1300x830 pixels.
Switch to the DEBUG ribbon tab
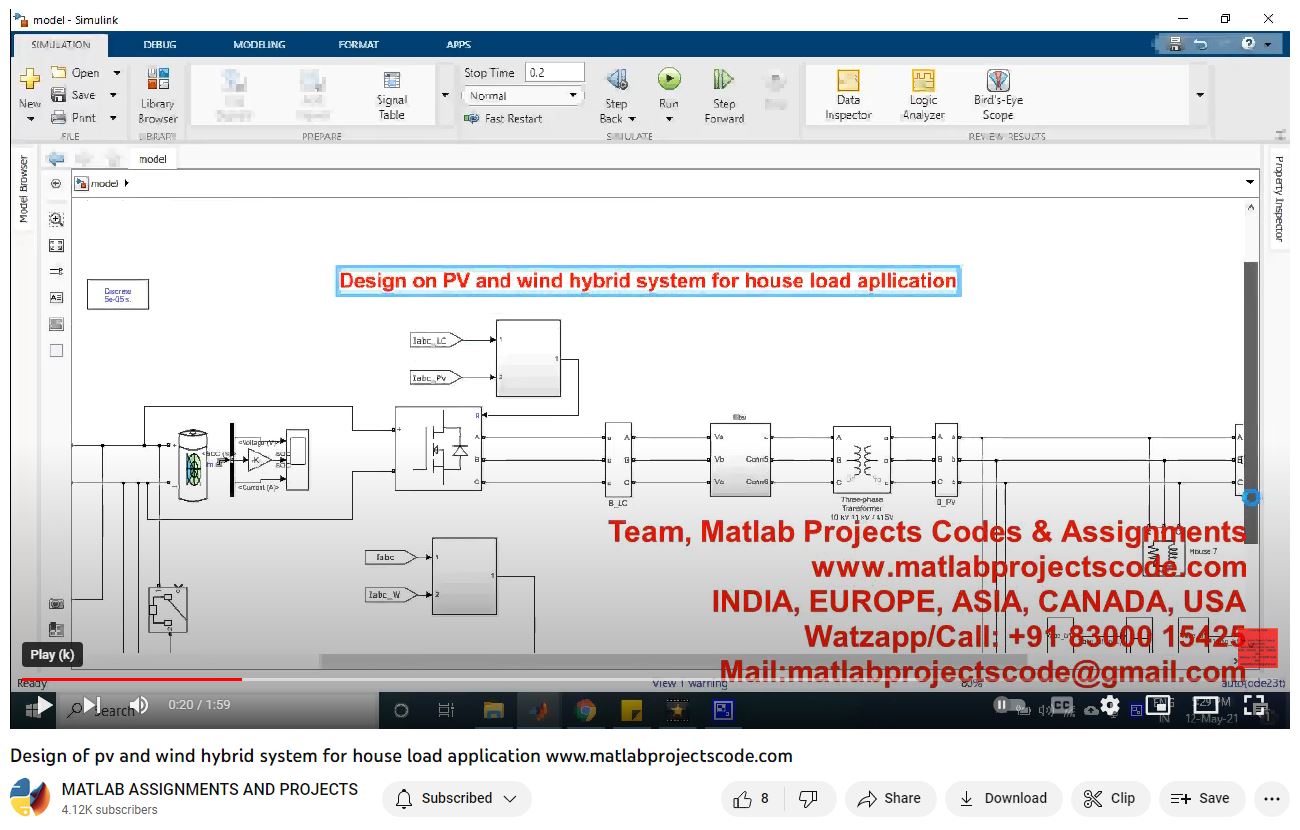click(160, 45)
